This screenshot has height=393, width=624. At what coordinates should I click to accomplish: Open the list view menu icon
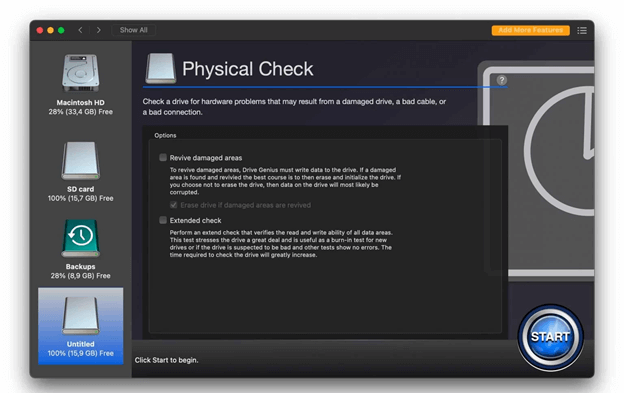(582, 30)
